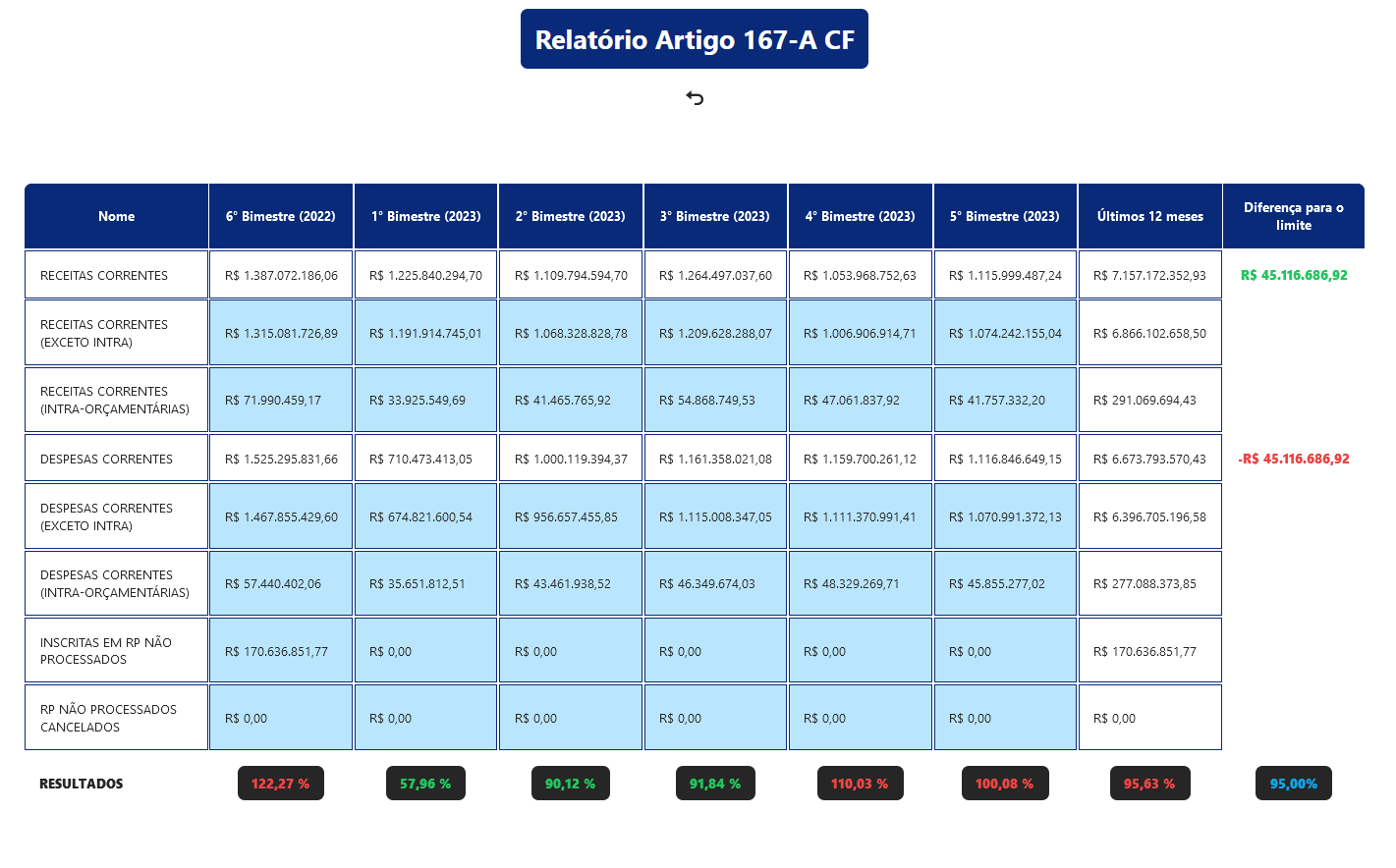
Task: Edit the R$ 57.440.402,06 input cell
Action: (x=281, y=583)
